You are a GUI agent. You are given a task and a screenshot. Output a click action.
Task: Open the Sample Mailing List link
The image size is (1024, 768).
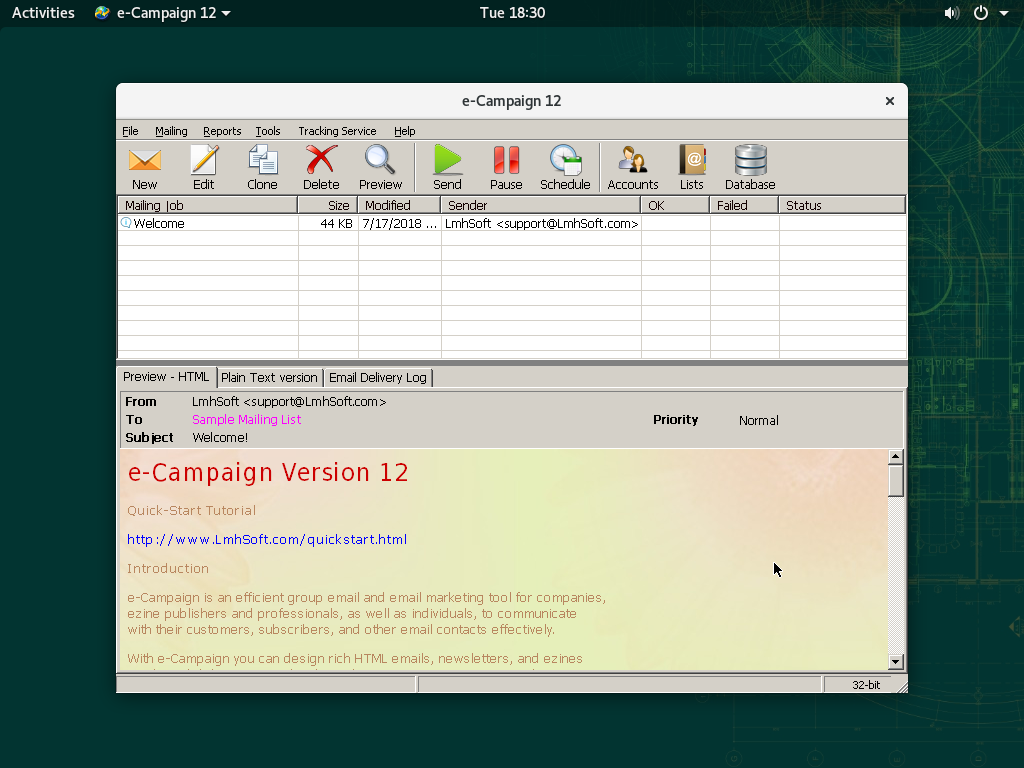click(246, 419)
